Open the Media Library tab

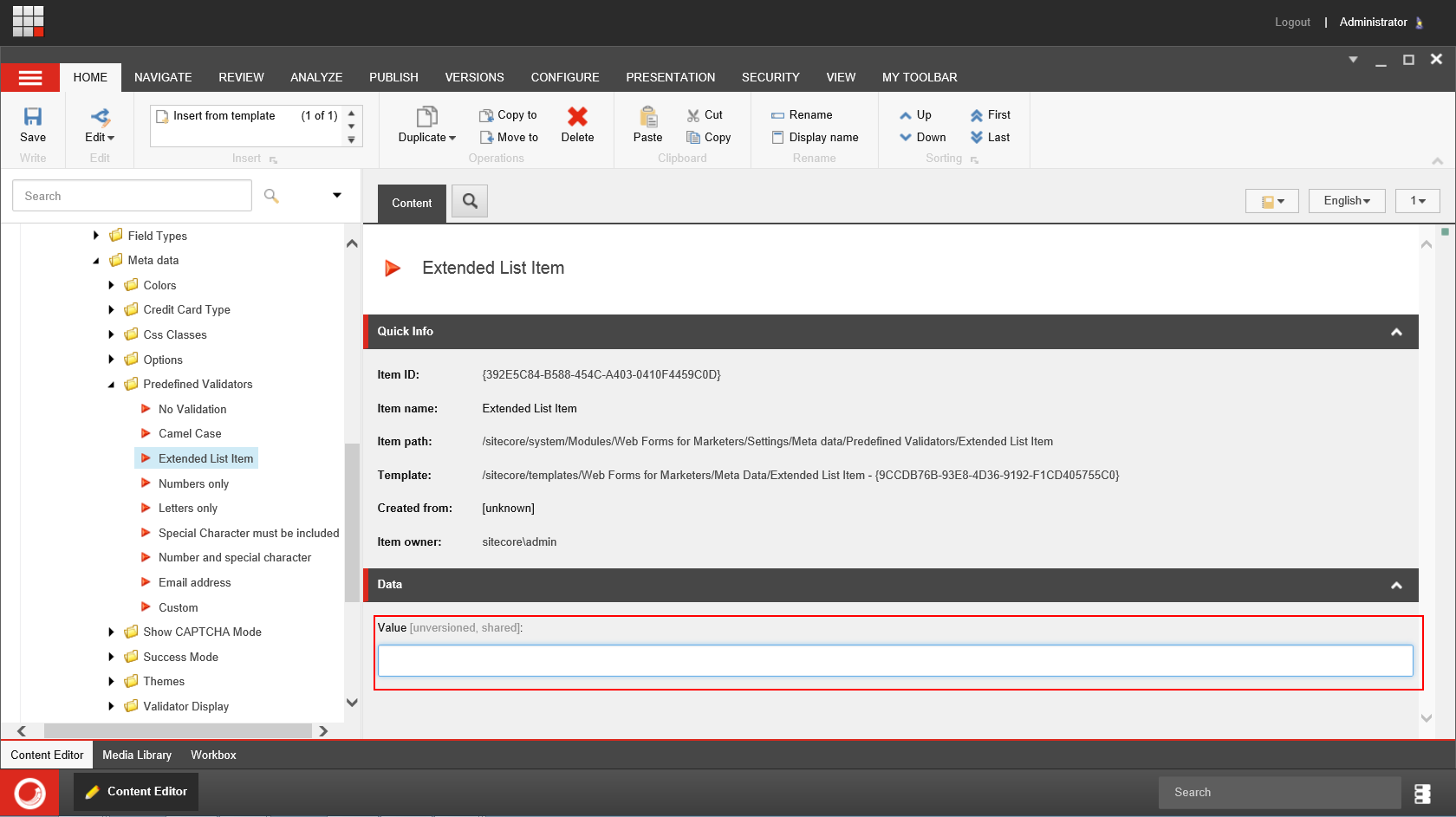click(x=137, y=755)
